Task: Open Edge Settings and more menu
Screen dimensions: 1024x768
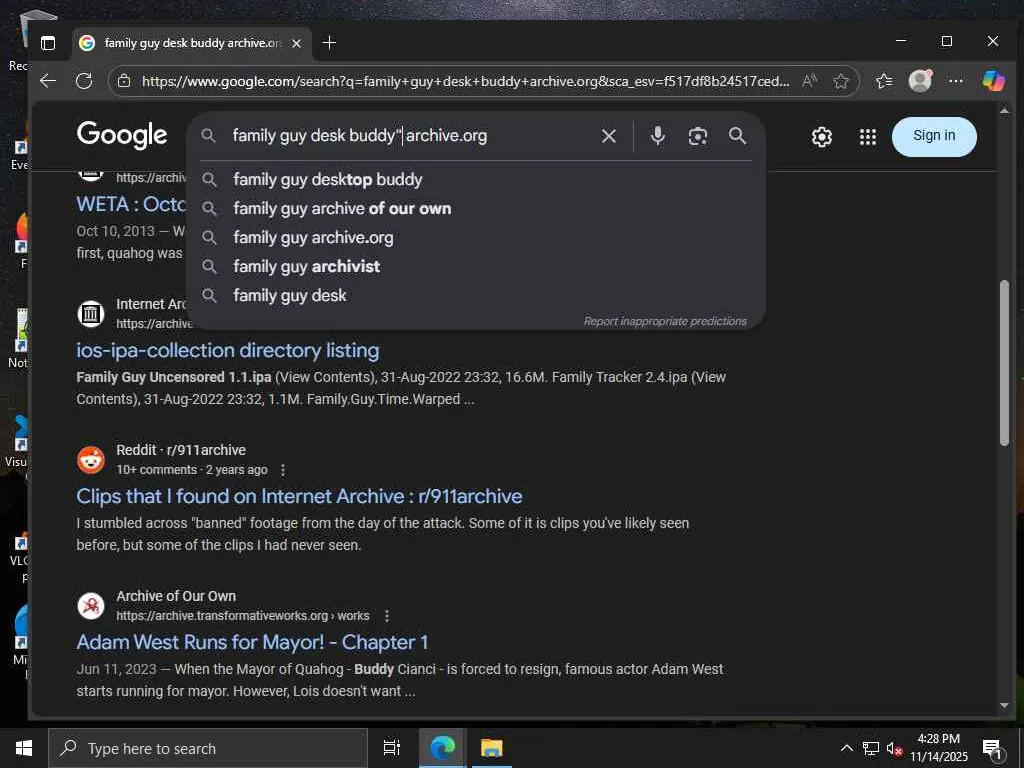Action: pyautogui.click(x=956, y=81)
